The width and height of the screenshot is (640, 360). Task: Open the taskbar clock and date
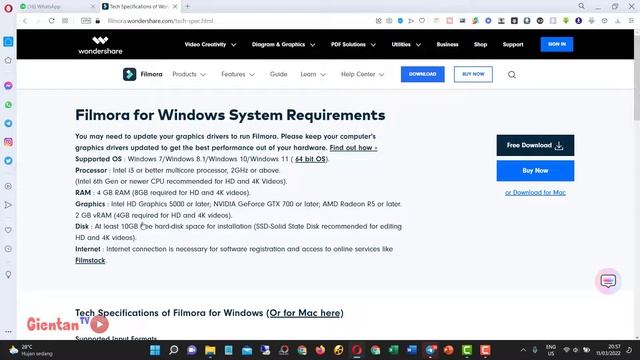[608, 350]
